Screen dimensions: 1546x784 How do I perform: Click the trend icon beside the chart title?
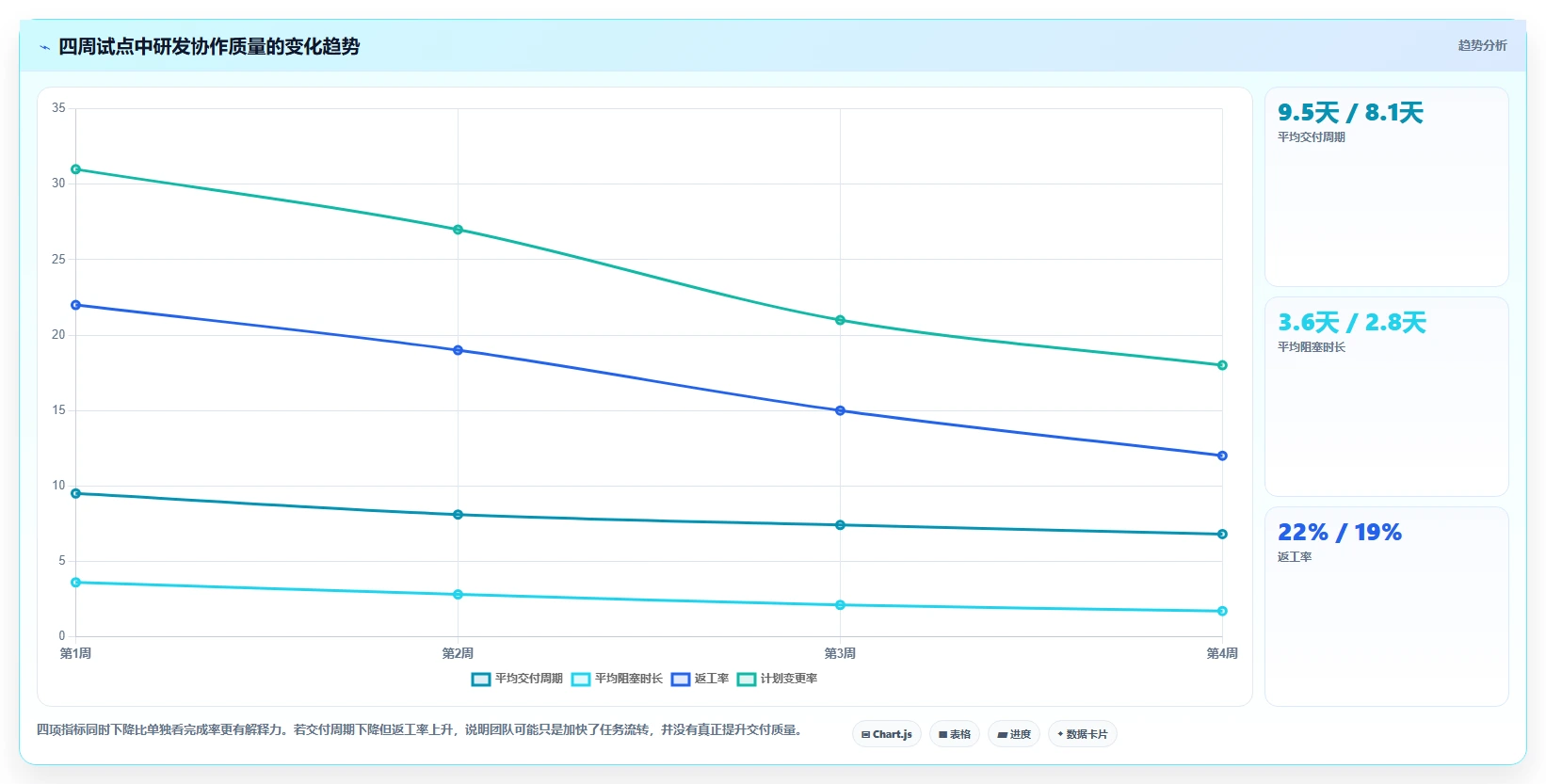click(x=44, y=47)
